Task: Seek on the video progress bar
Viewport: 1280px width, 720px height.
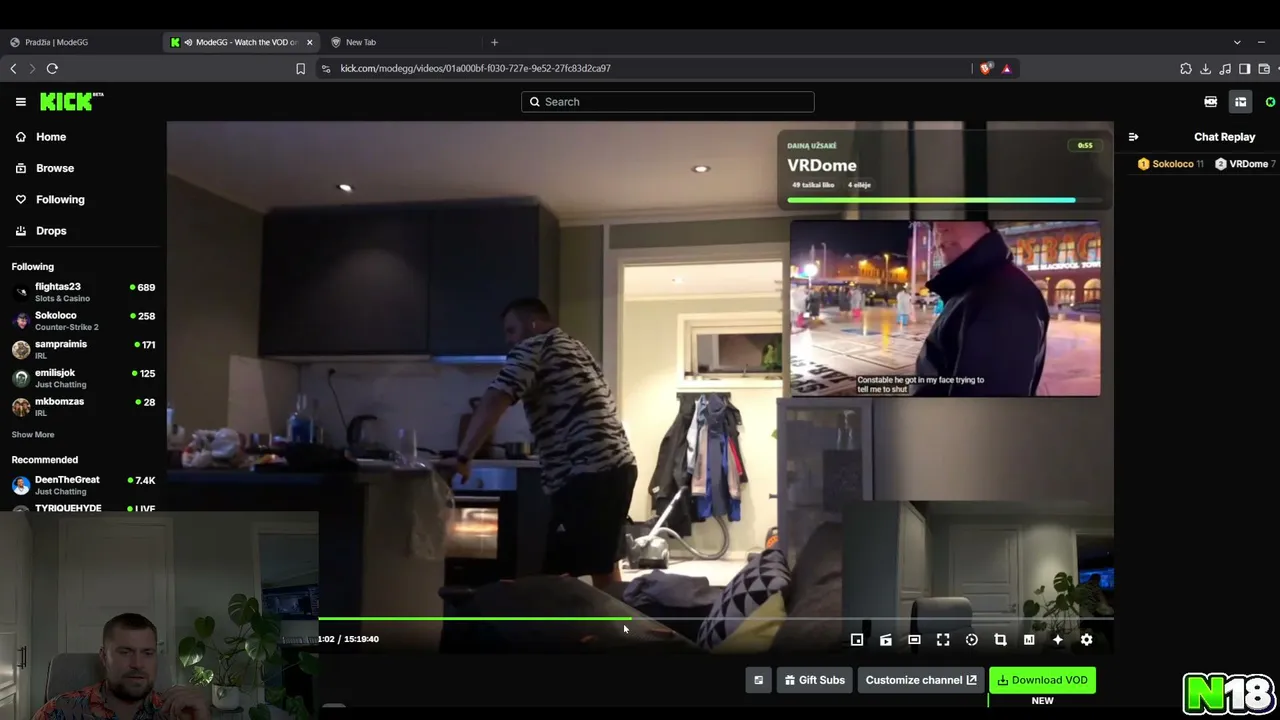Action: coord(715,619)
